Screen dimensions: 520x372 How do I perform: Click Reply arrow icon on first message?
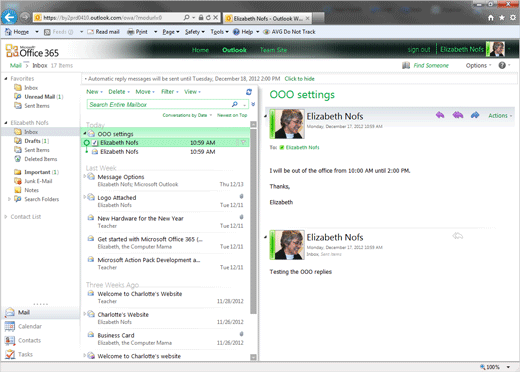(x=440, y=115)
